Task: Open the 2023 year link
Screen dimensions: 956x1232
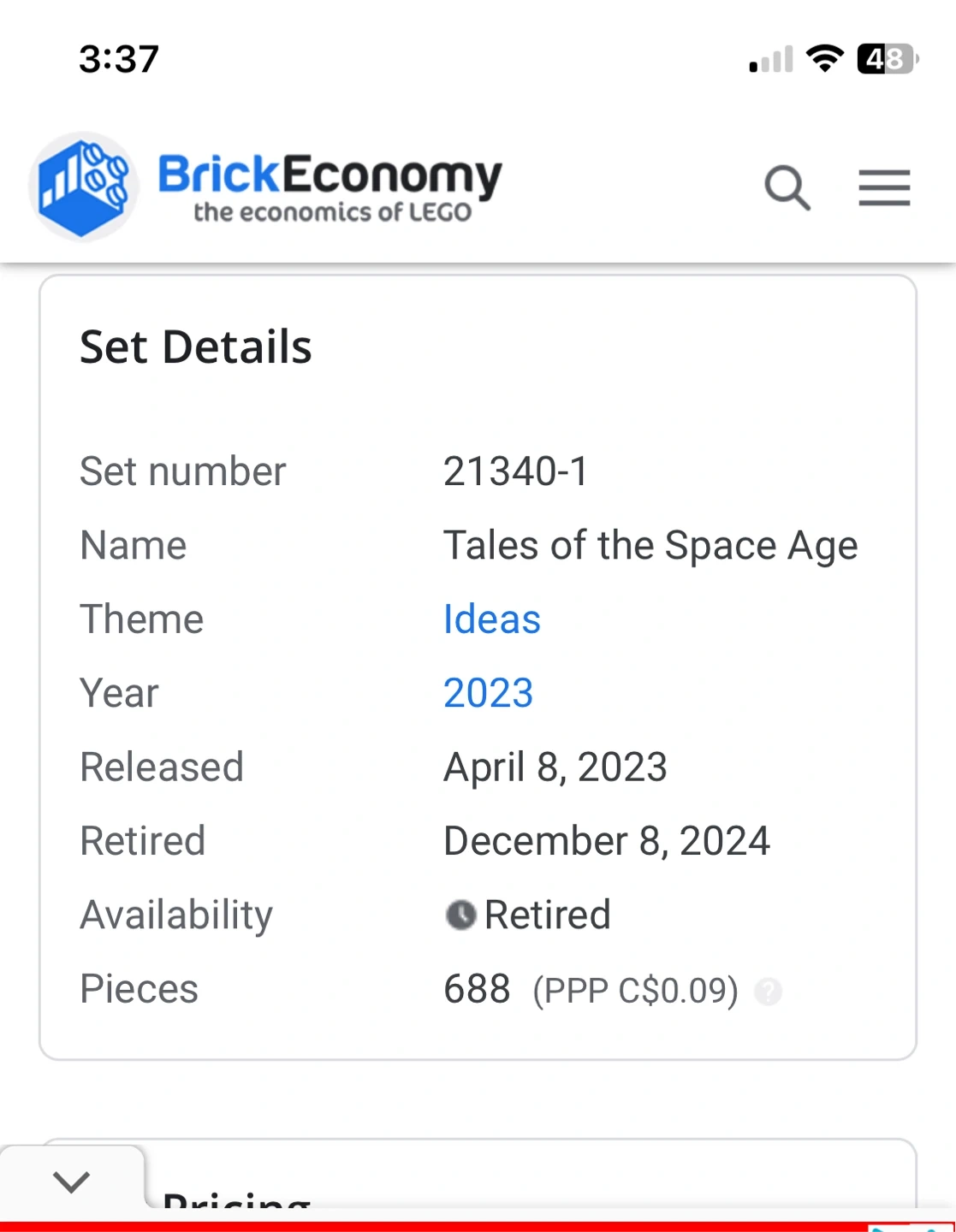Action: click(488, 693)
